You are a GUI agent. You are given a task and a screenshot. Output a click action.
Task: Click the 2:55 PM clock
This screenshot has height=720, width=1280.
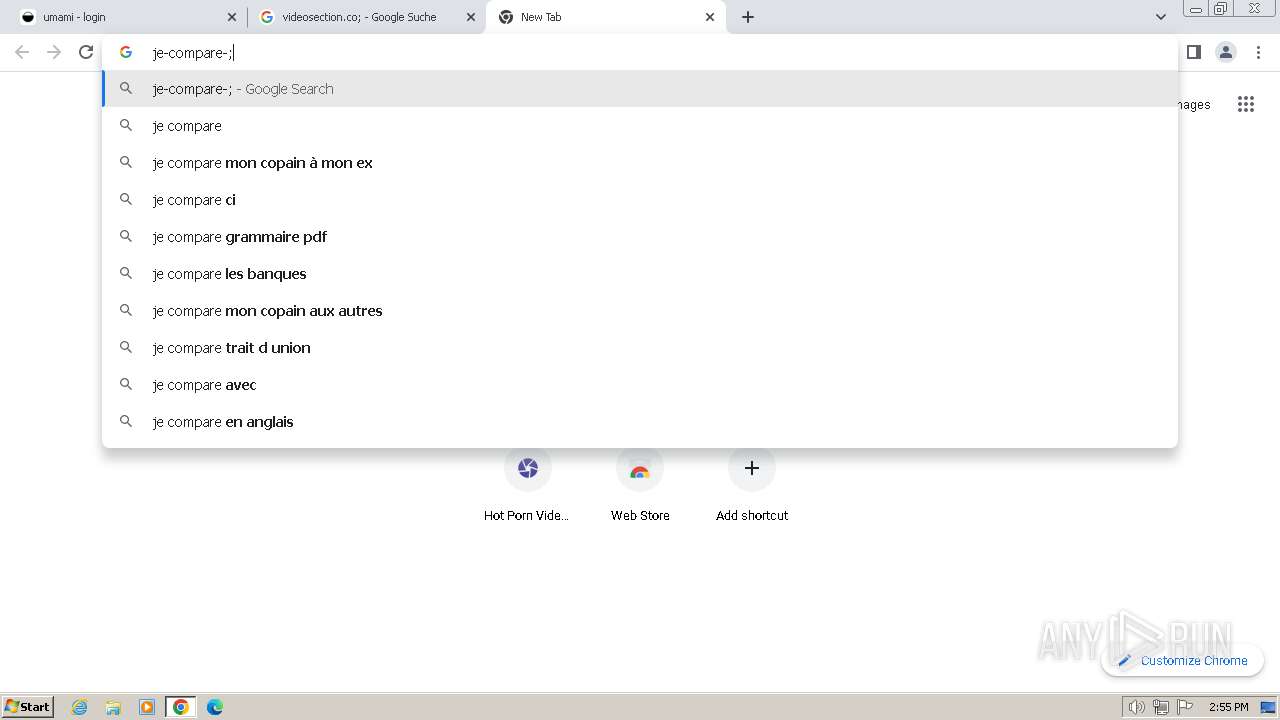point(1228,707)
